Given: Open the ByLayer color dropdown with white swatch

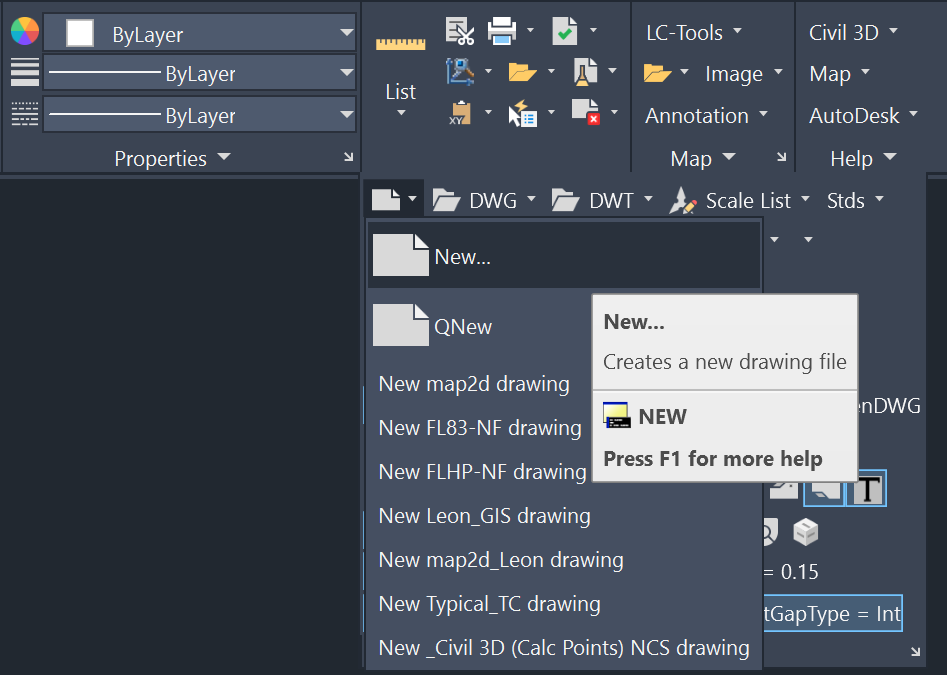Looking at the screenshot, I should pyautogui.click(x=200, y=33).
